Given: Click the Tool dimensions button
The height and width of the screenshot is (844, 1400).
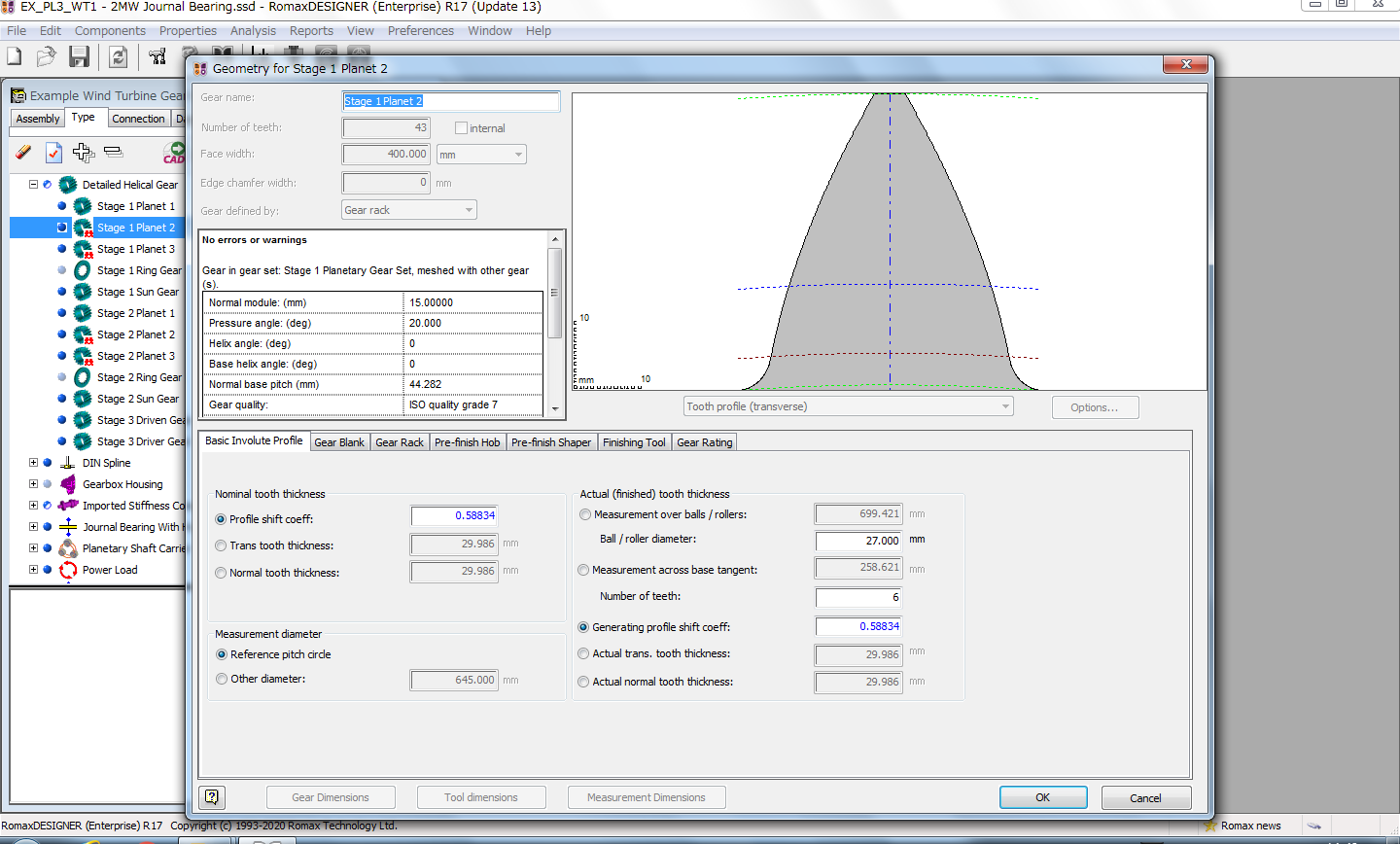Looking at the screenshot, I should tap(481, 797).
